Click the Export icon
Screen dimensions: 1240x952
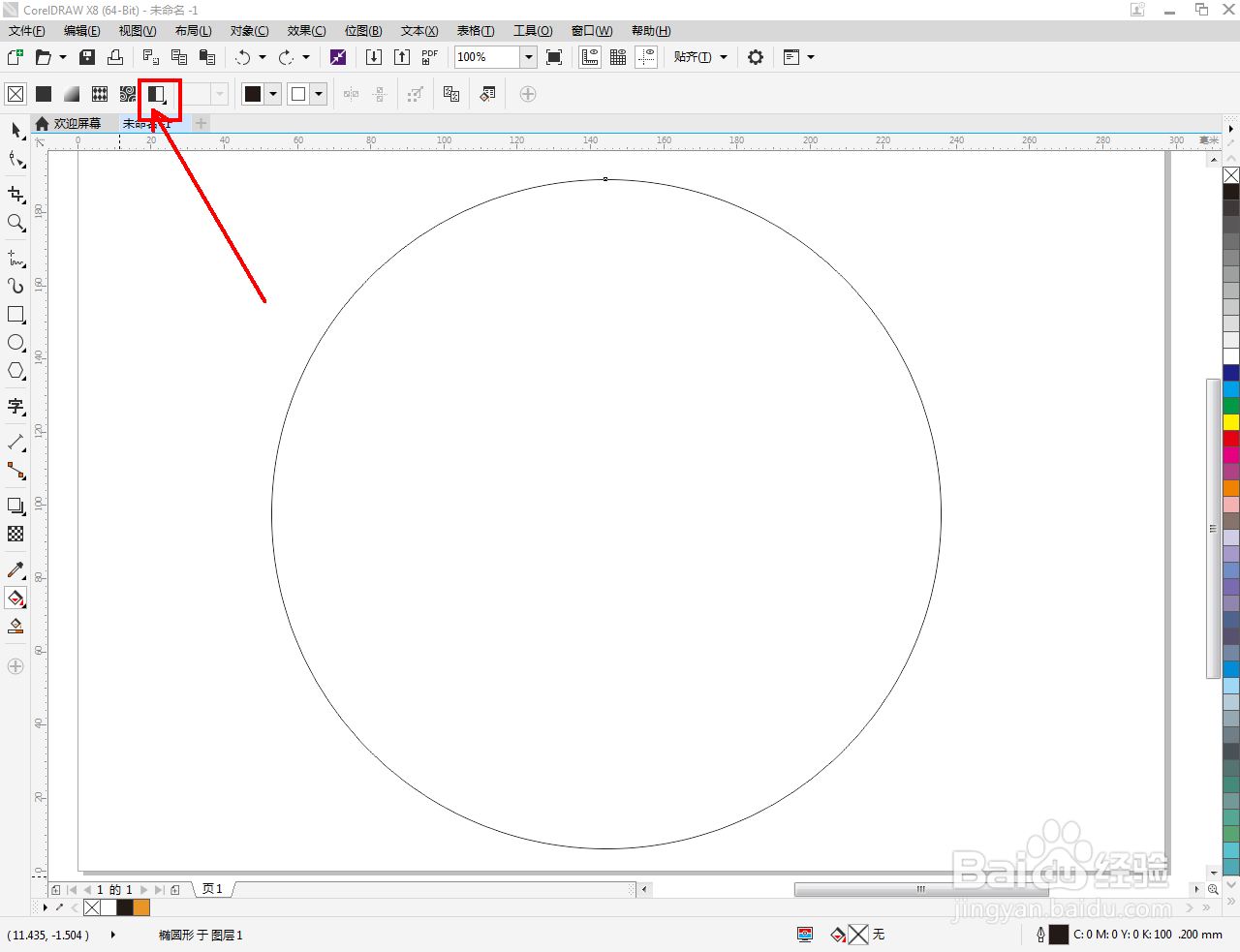point(402,57)
